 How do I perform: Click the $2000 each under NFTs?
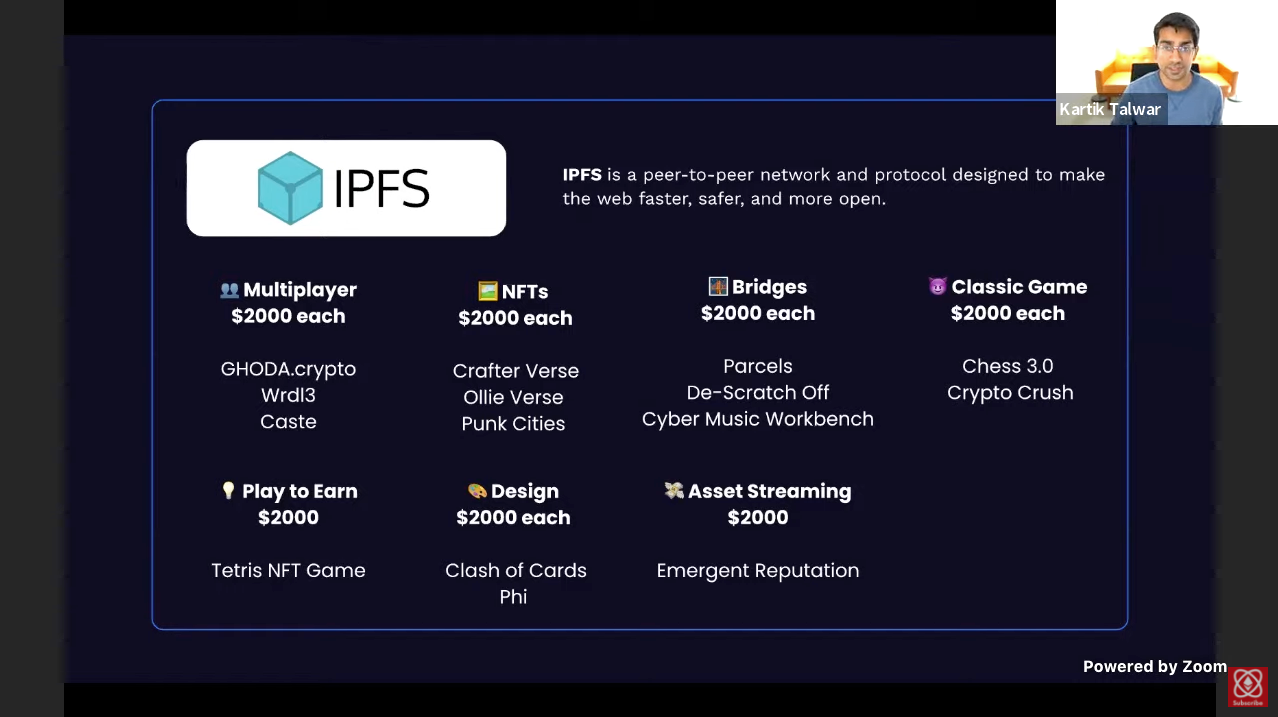[515, 318]
